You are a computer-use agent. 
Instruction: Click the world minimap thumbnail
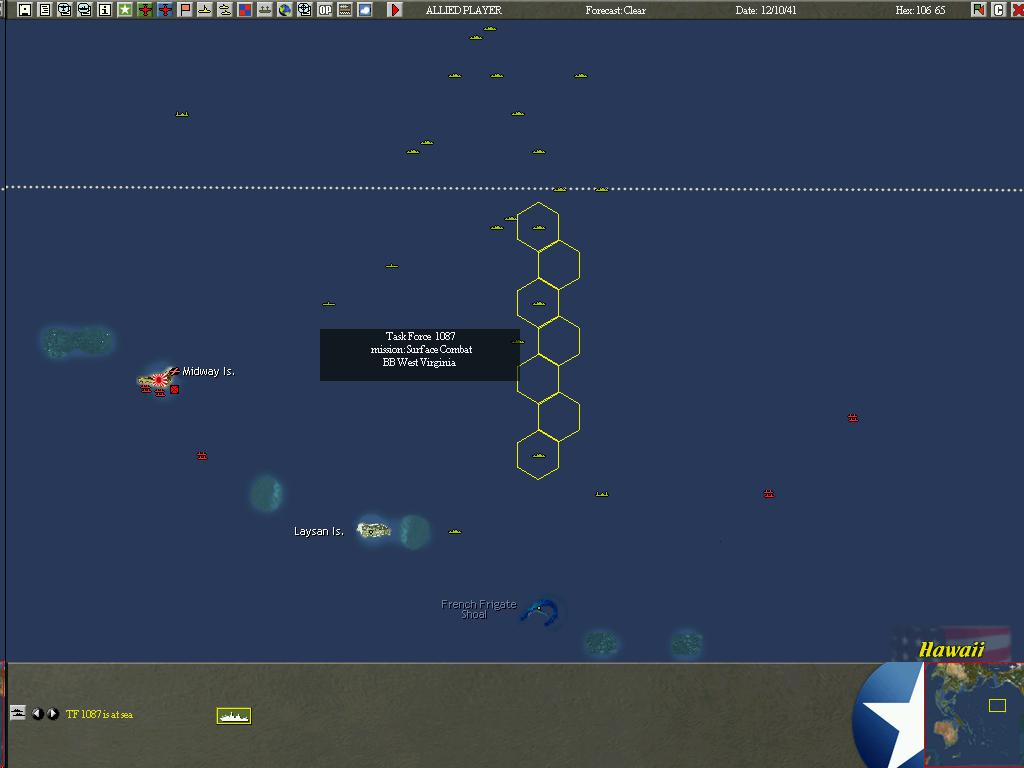pyautogui.click(x=974, y=715)
